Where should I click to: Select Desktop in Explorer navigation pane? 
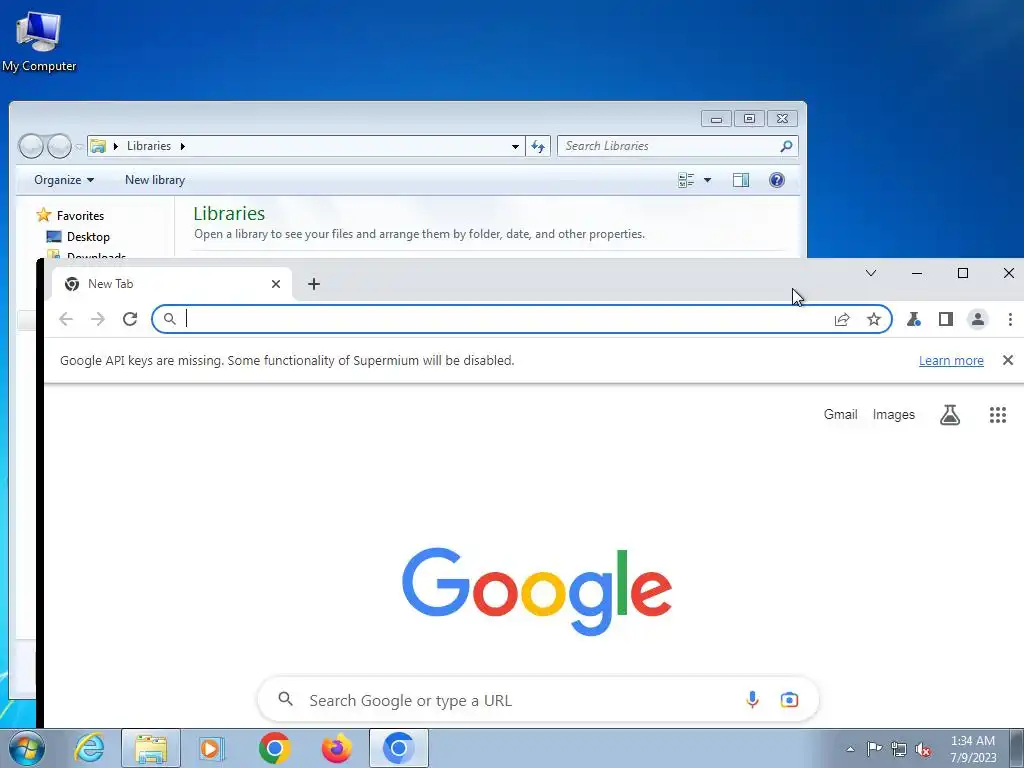point(88,236)
